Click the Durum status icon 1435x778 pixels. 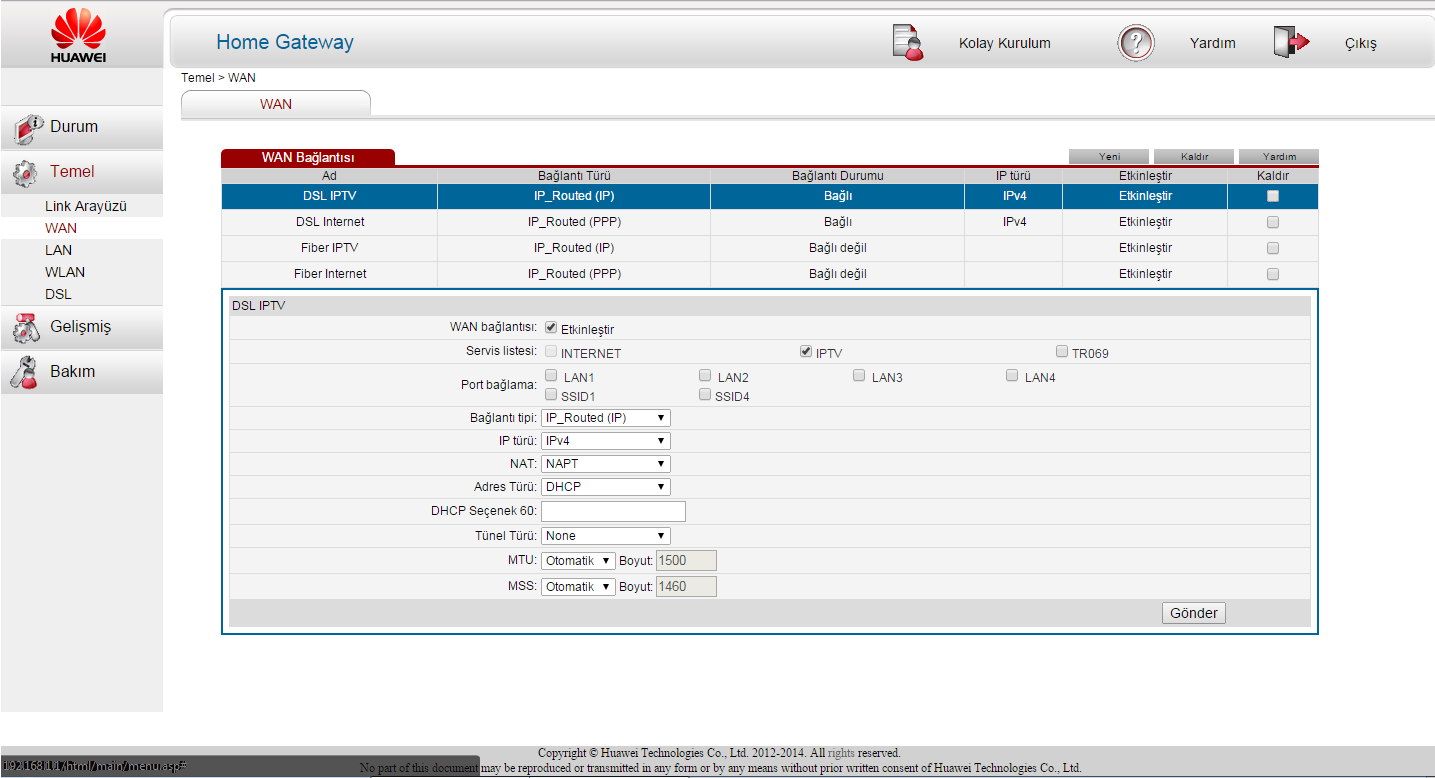27,128
